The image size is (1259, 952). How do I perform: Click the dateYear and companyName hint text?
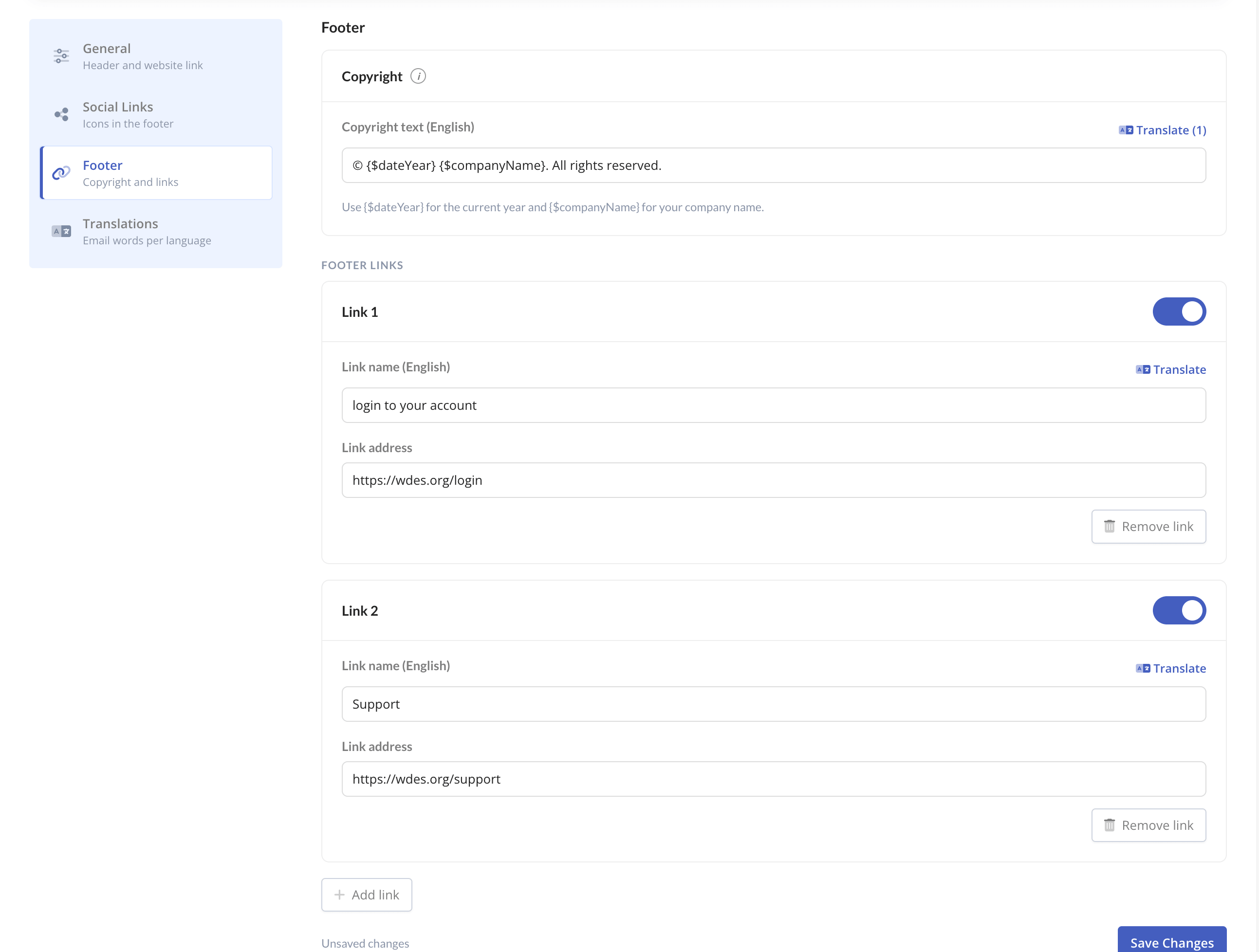pos(553,207)
